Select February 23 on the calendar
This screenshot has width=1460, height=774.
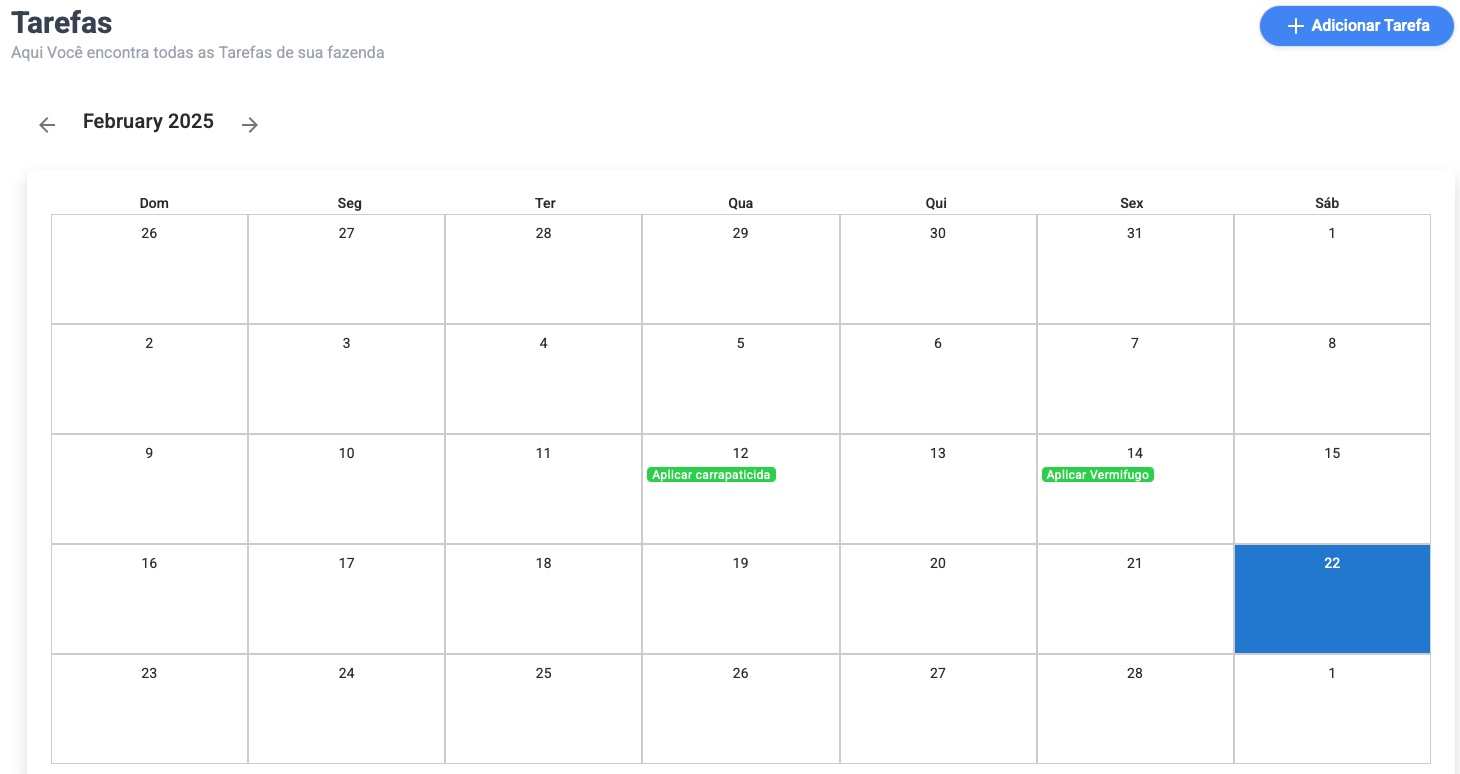coord(148,708)
